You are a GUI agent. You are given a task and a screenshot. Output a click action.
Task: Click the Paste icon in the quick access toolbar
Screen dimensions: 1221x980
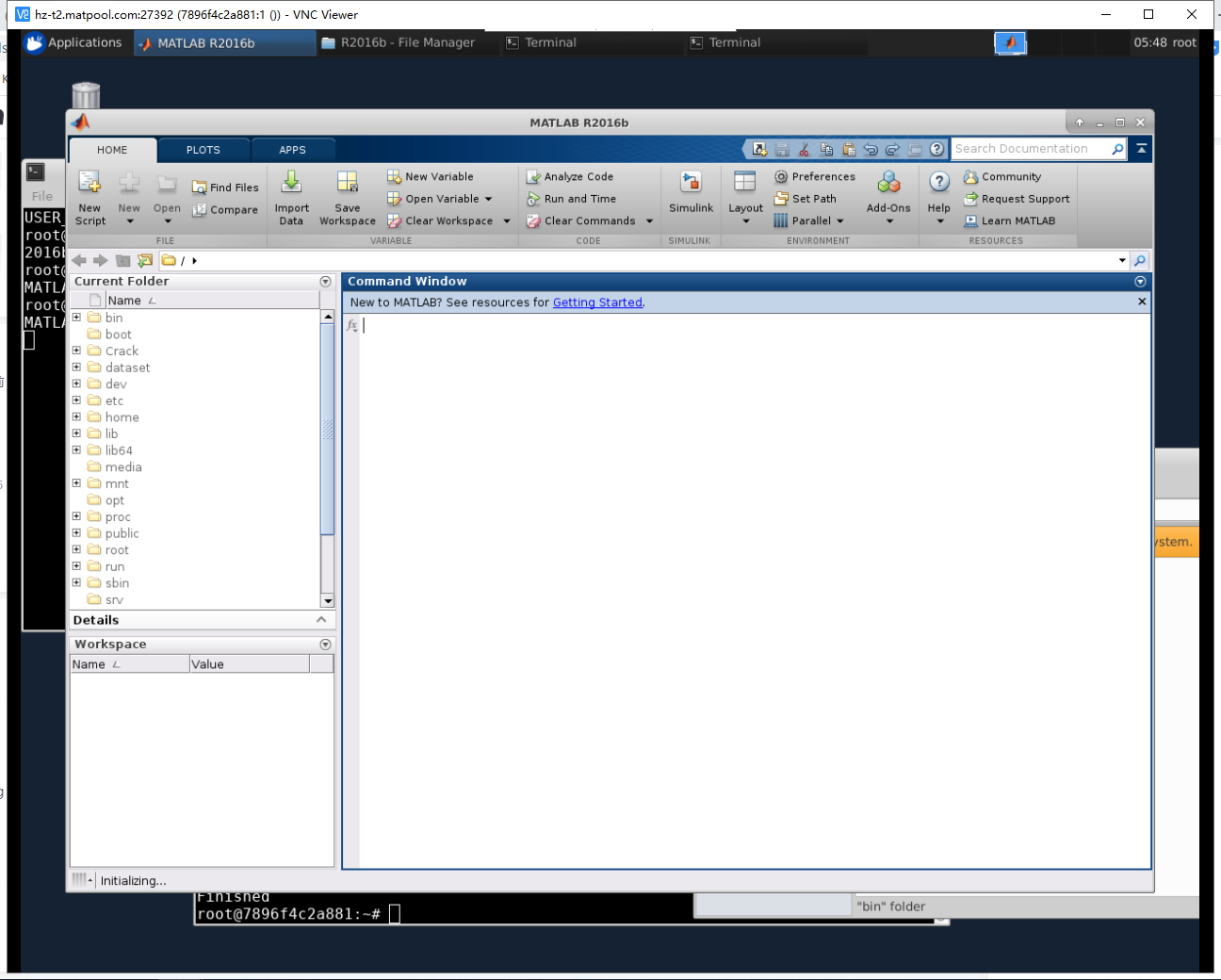849,149
